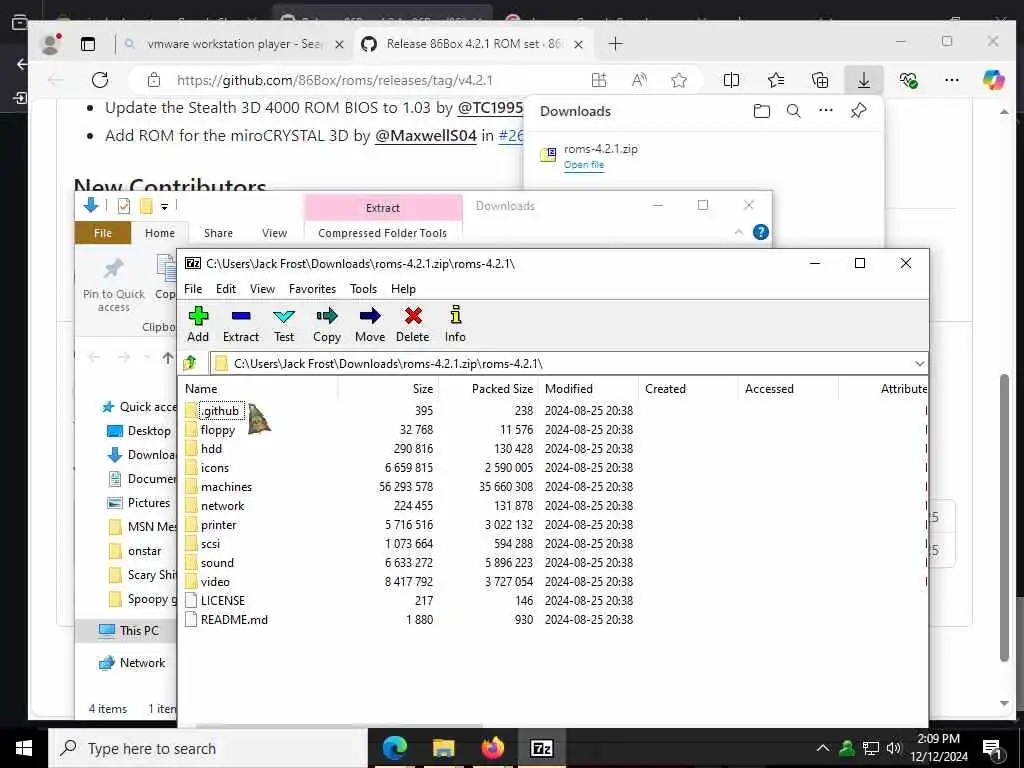Open Firefox from the taskbar
This screenshot has width=1024, height=768.
(492, 748)
